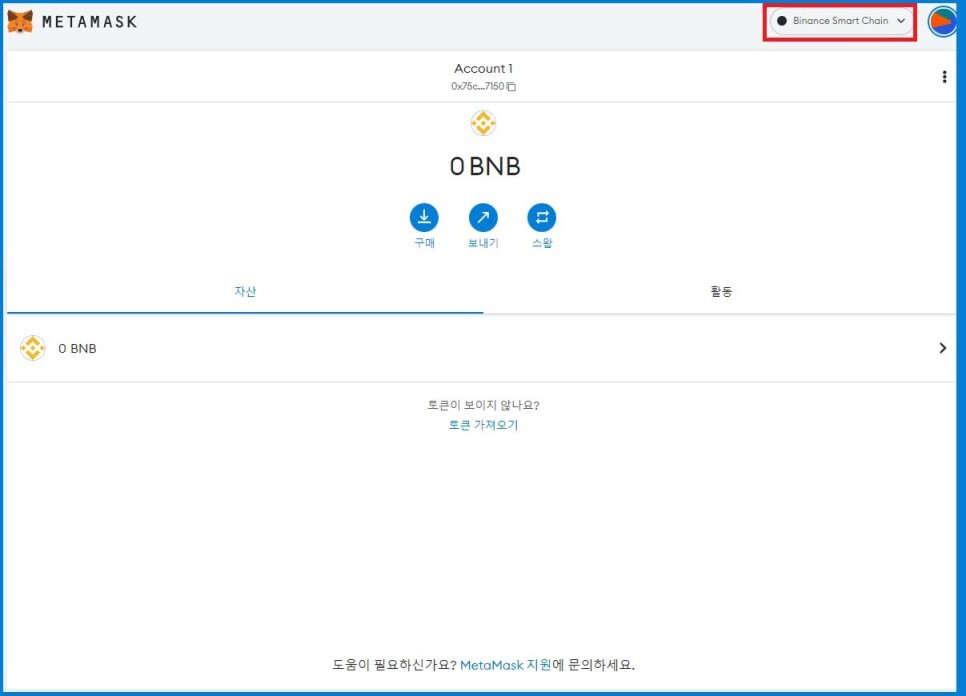This screenshot has height=696, width=966.
Task: Open the MetaMask 지원 support link
Action: (505, 665)
